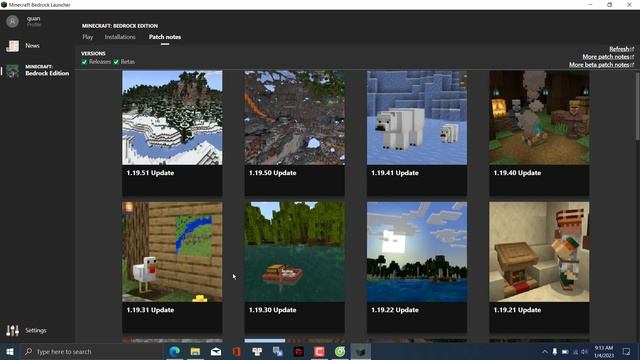Image resolution: width=640 pixels, height=360 pixels.
Task: Click the 1.19.31 Update title text
Action: [150, 310]
